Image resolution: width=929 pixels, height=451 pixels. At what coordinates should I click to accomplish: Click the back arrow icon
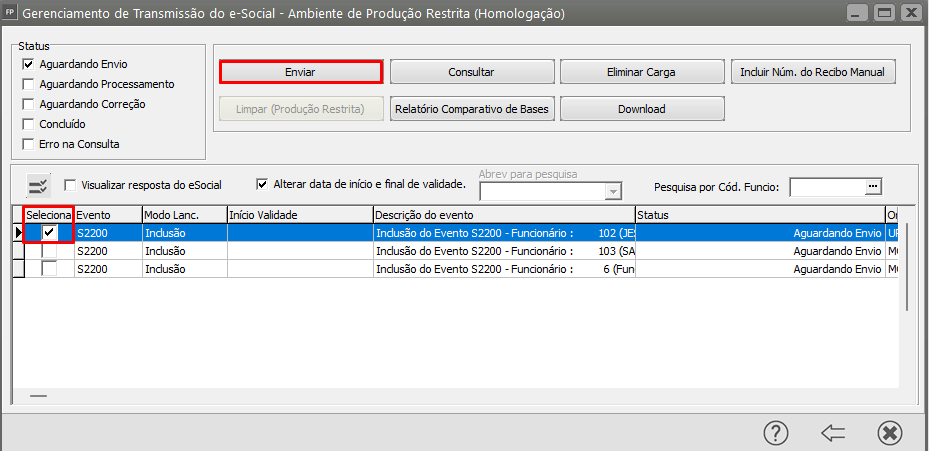[x=832, y=433]
